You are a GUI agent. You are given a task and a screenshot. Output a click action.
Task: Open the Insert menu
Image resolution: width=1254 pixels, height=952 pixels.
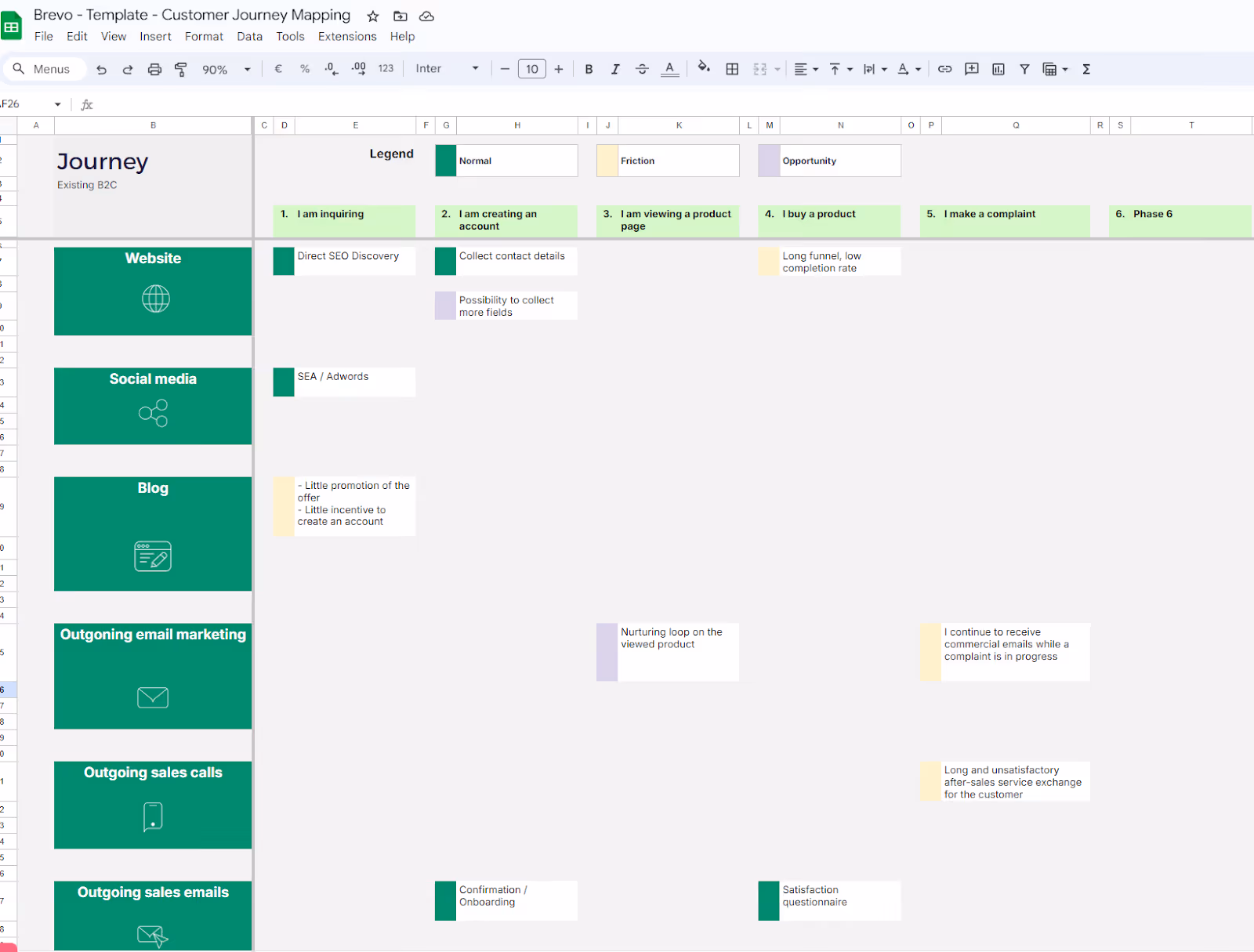(155, 36)
